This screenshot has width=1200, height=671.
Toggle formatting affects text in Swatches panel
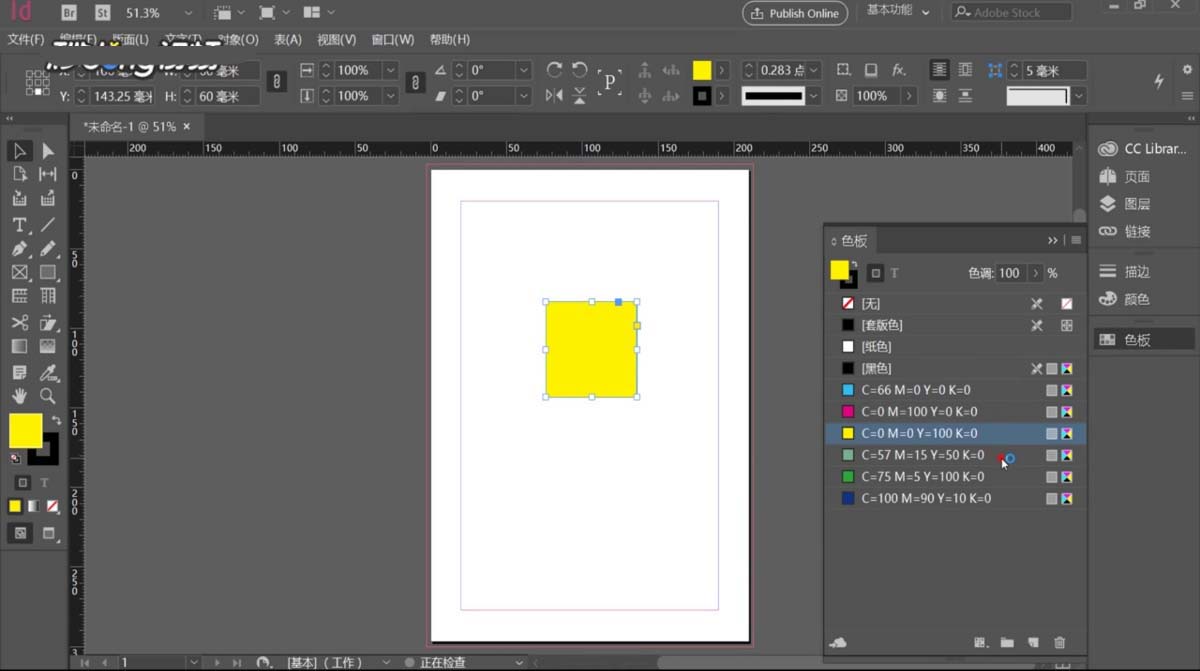(x=895, y=272)
